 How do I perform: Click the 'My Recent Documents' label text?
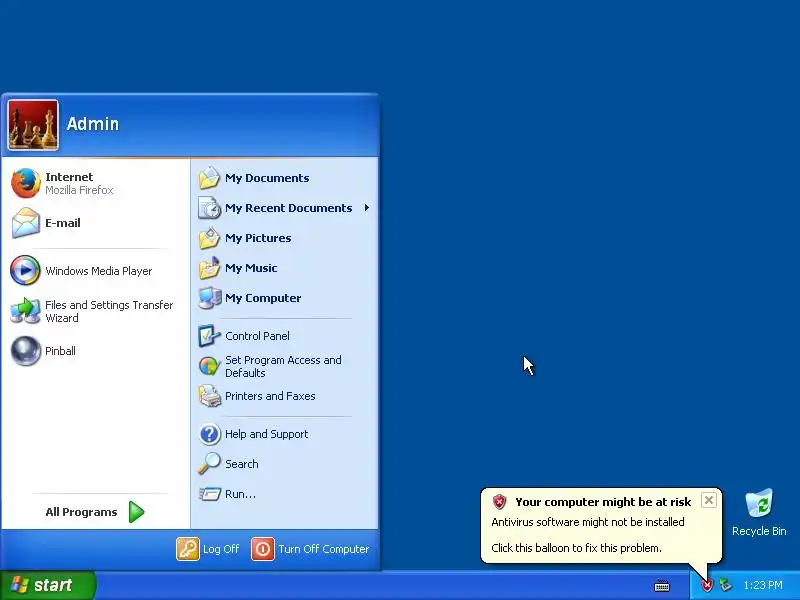point(288,208)
